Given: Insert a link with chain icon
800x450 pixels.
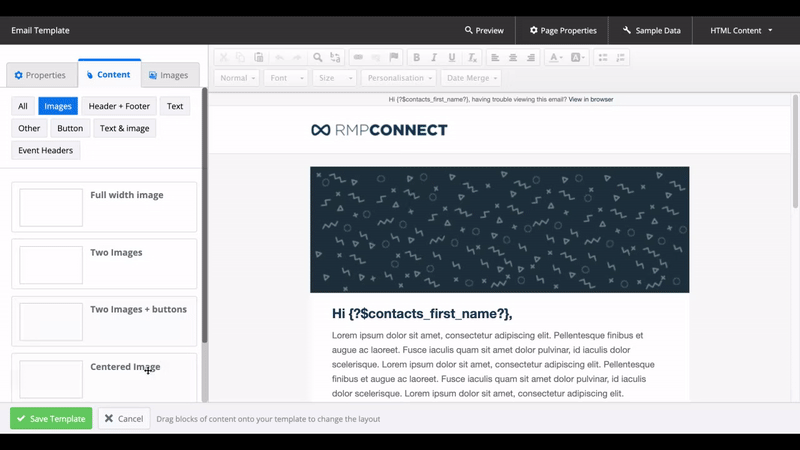Looking at the screenshot, I should click(358, 58).
